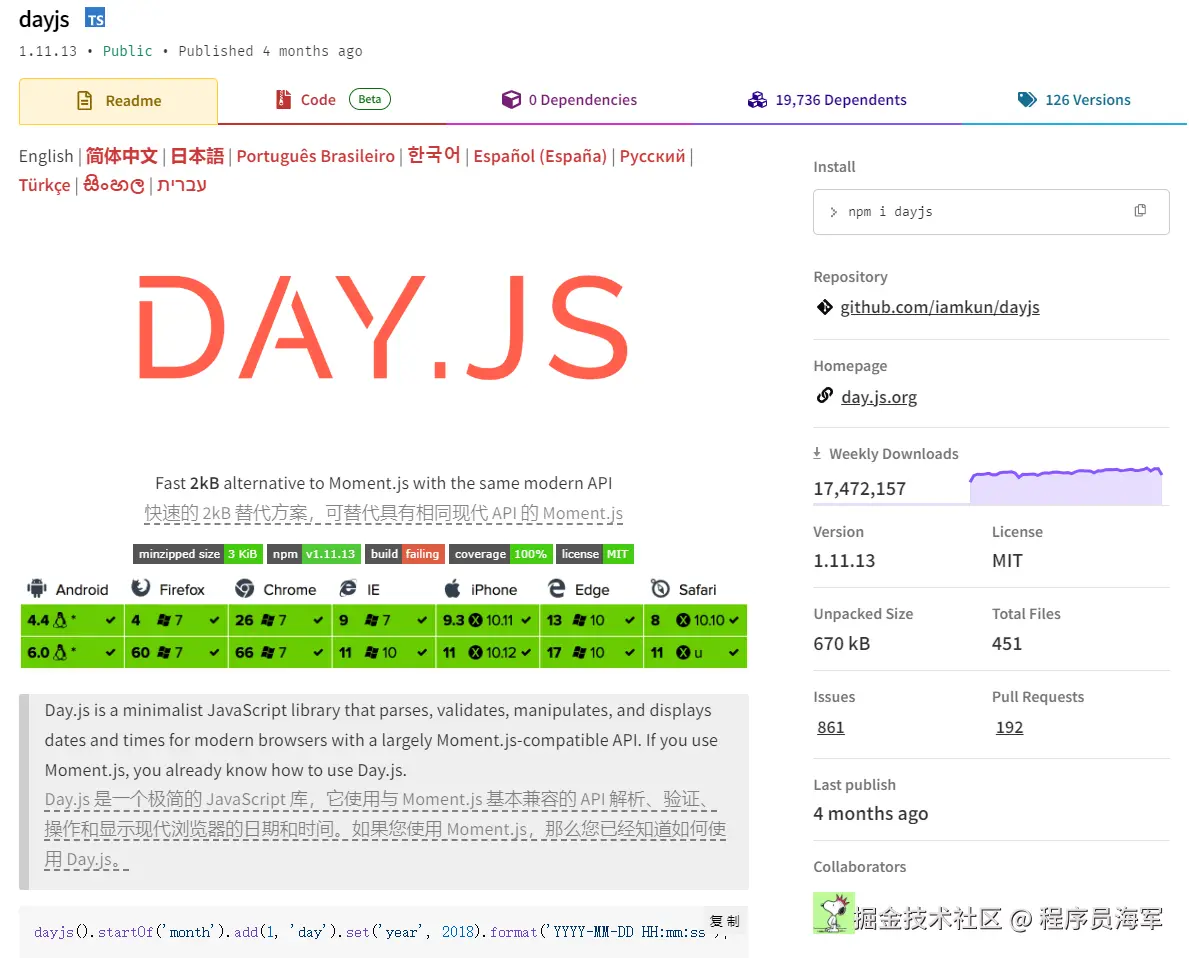Open the 192 pull requests link

[1009, 727]
